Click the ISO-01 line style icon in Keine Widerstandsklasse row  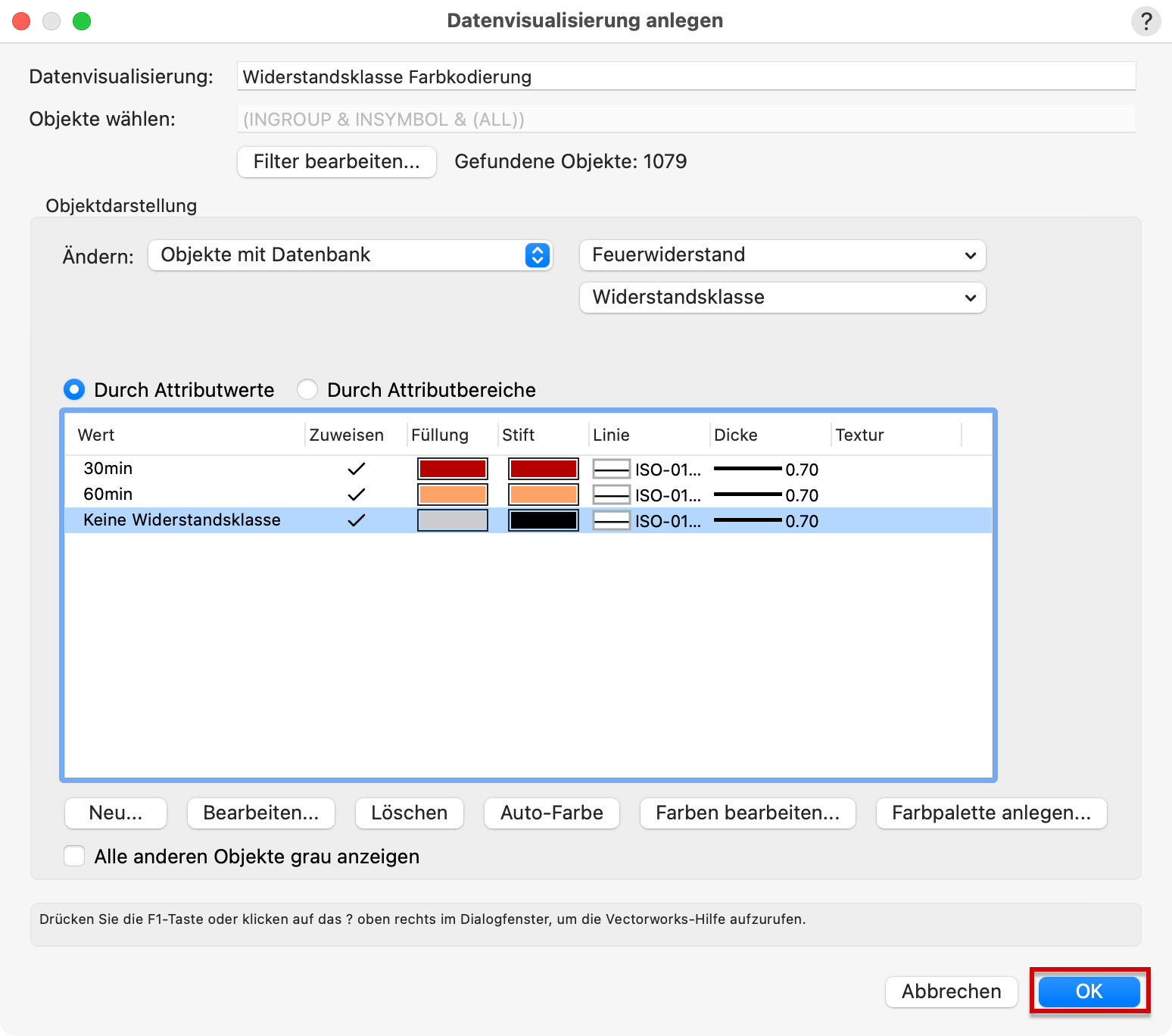(x=612, y=521)
